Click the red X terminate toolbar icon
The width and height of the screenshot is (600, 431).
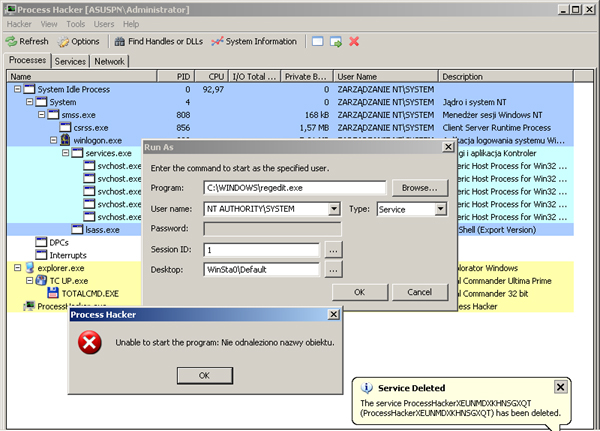[354, 41]
